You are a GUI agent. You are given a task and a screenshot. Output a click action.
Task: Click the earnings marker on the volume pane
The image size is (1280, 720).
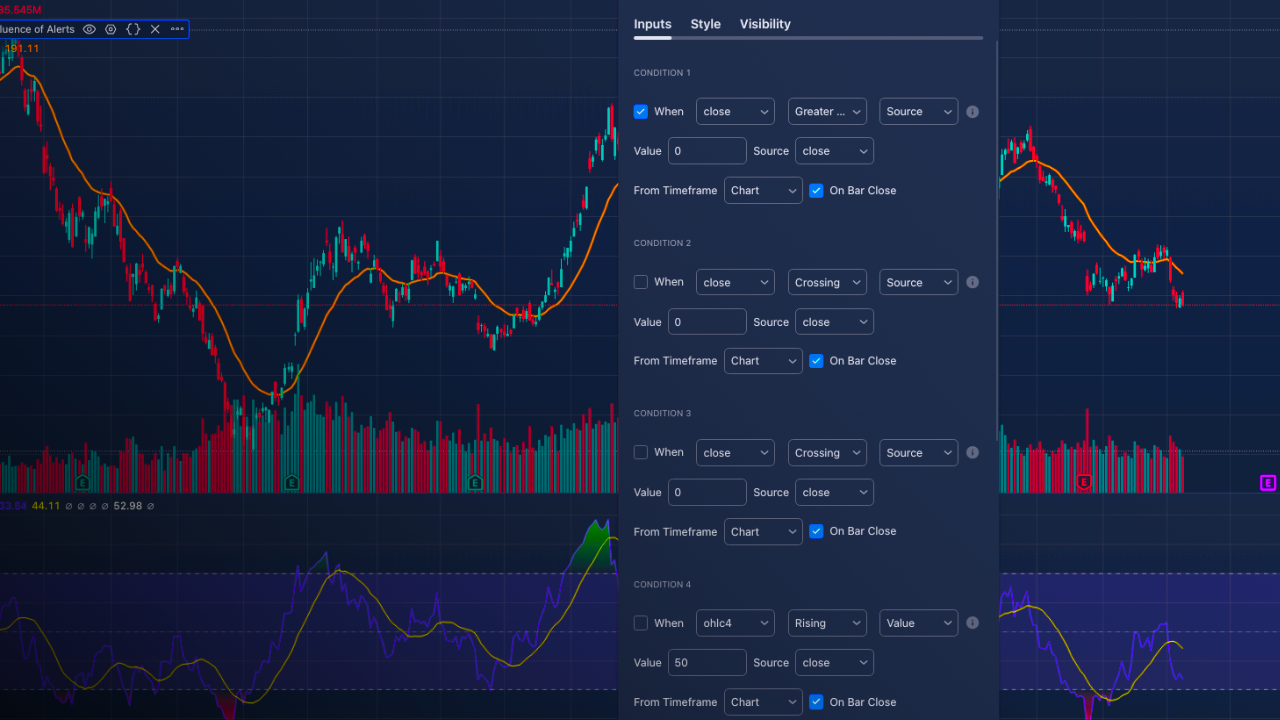tap(290, 482)
